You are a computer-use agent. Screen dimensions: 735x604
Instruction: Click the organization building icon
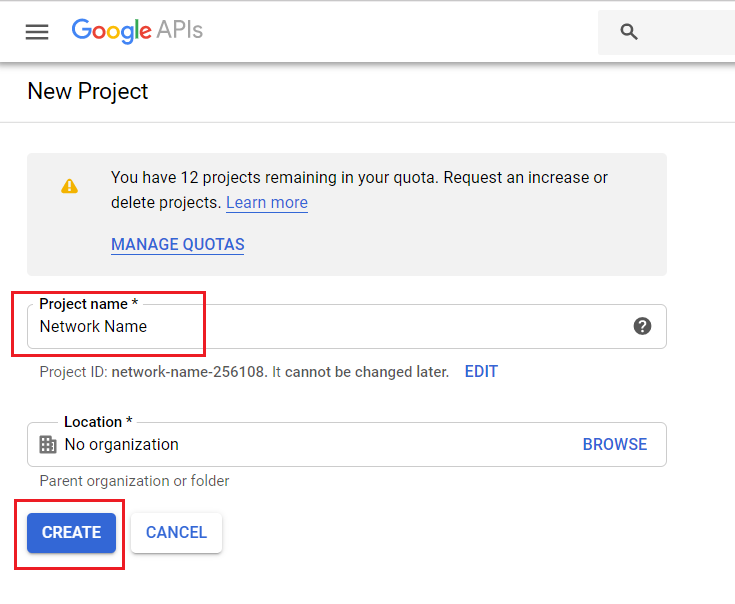[x=48, y=444]
